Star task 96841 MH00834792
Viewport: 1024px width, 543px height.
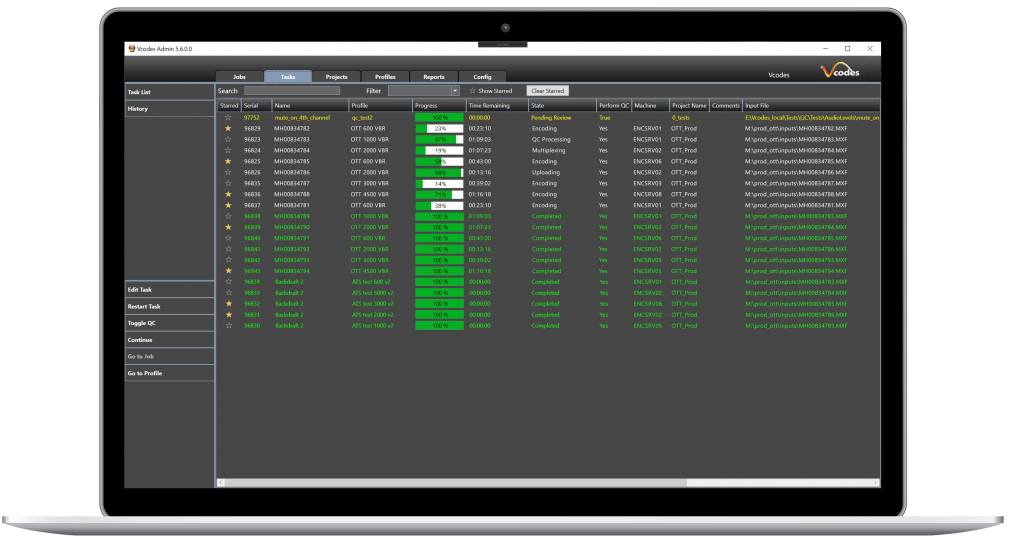(228, 249)
